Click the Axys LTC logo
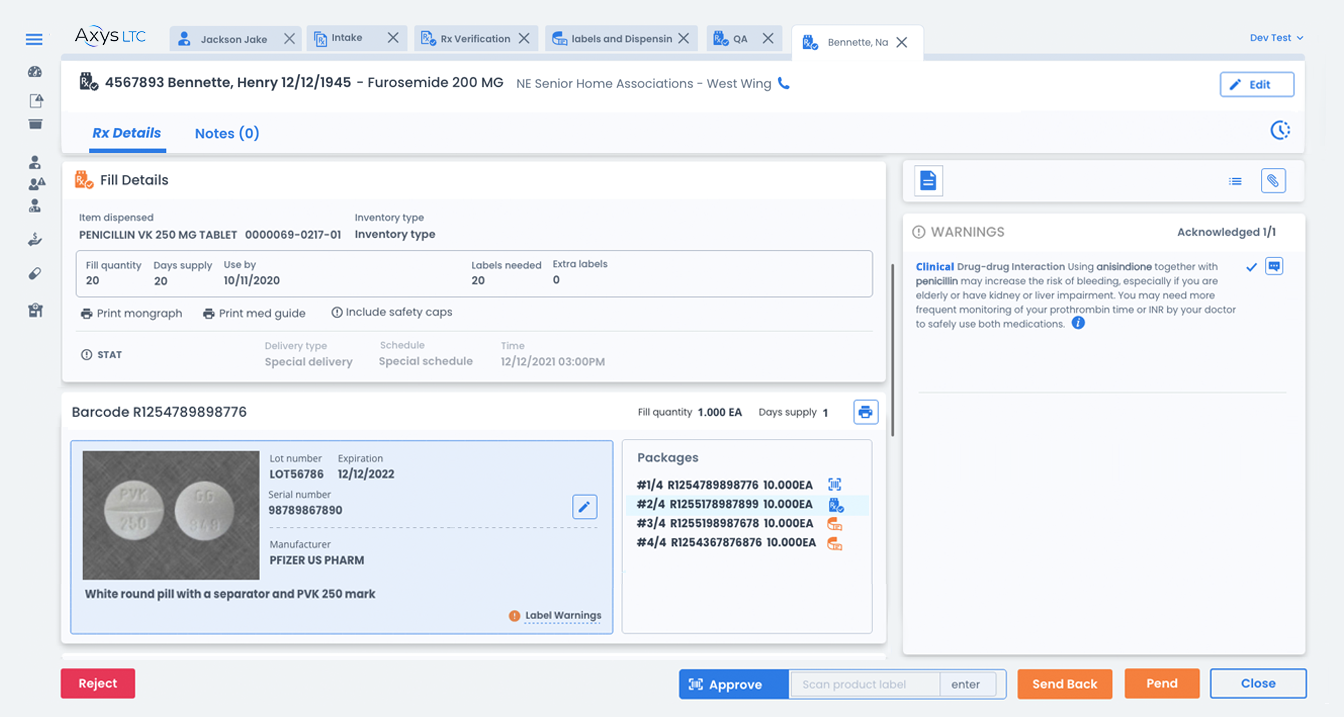The width and height of the screenshot is (1344, 717). point(110,37)
